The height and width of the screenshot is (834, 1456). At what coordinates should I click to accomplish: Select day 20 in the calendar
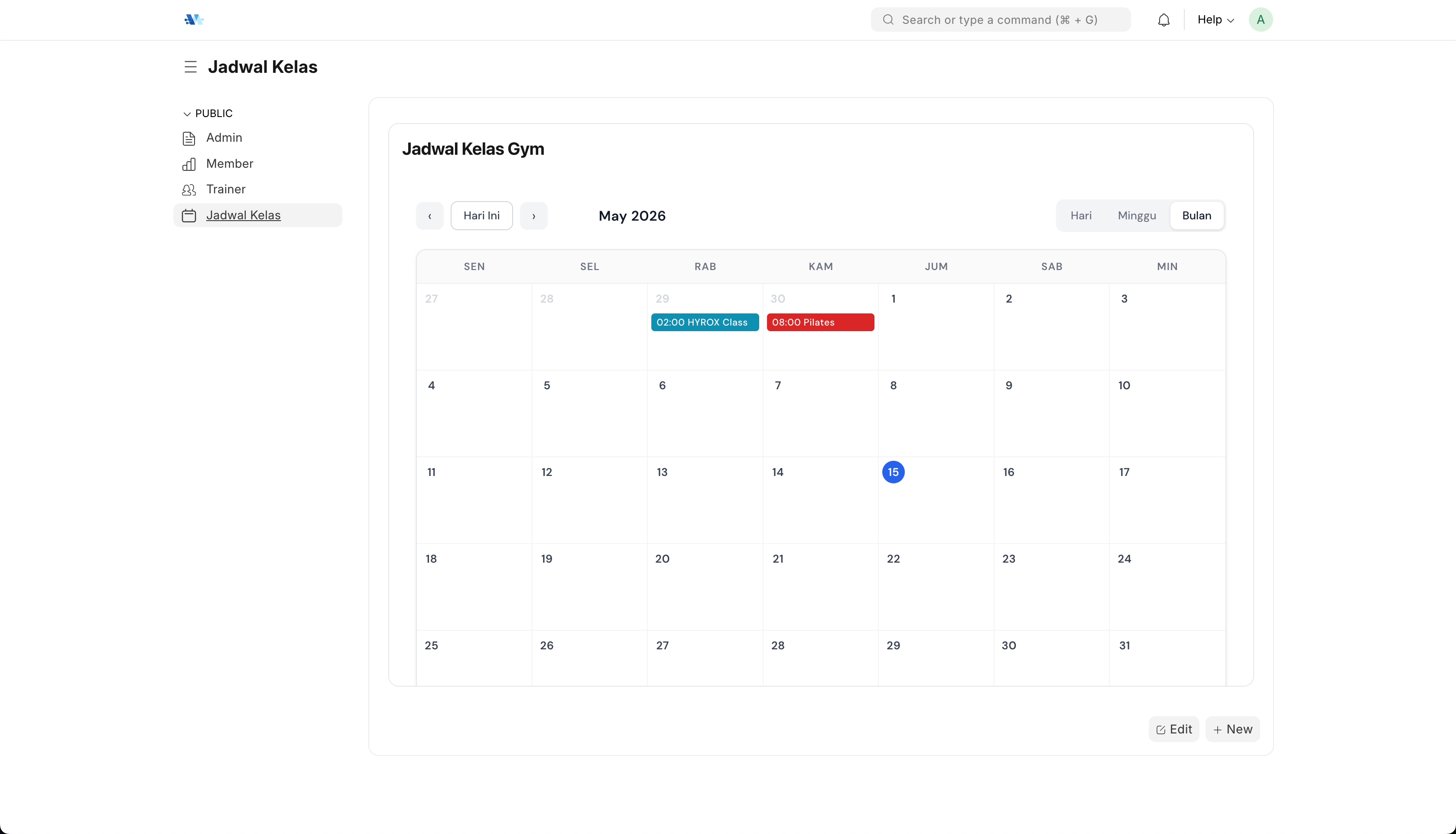(663, 559)
